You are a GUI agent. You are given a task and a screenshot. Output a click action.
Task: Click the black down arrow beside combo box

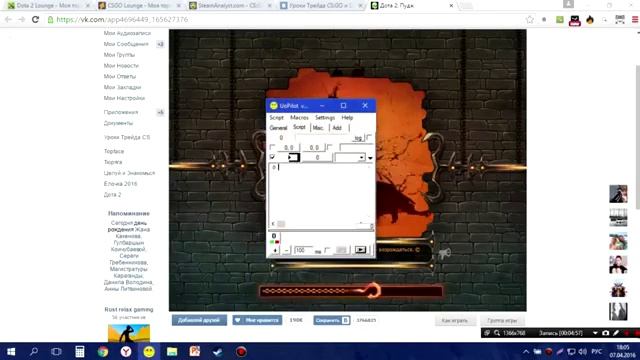point(370,158)
